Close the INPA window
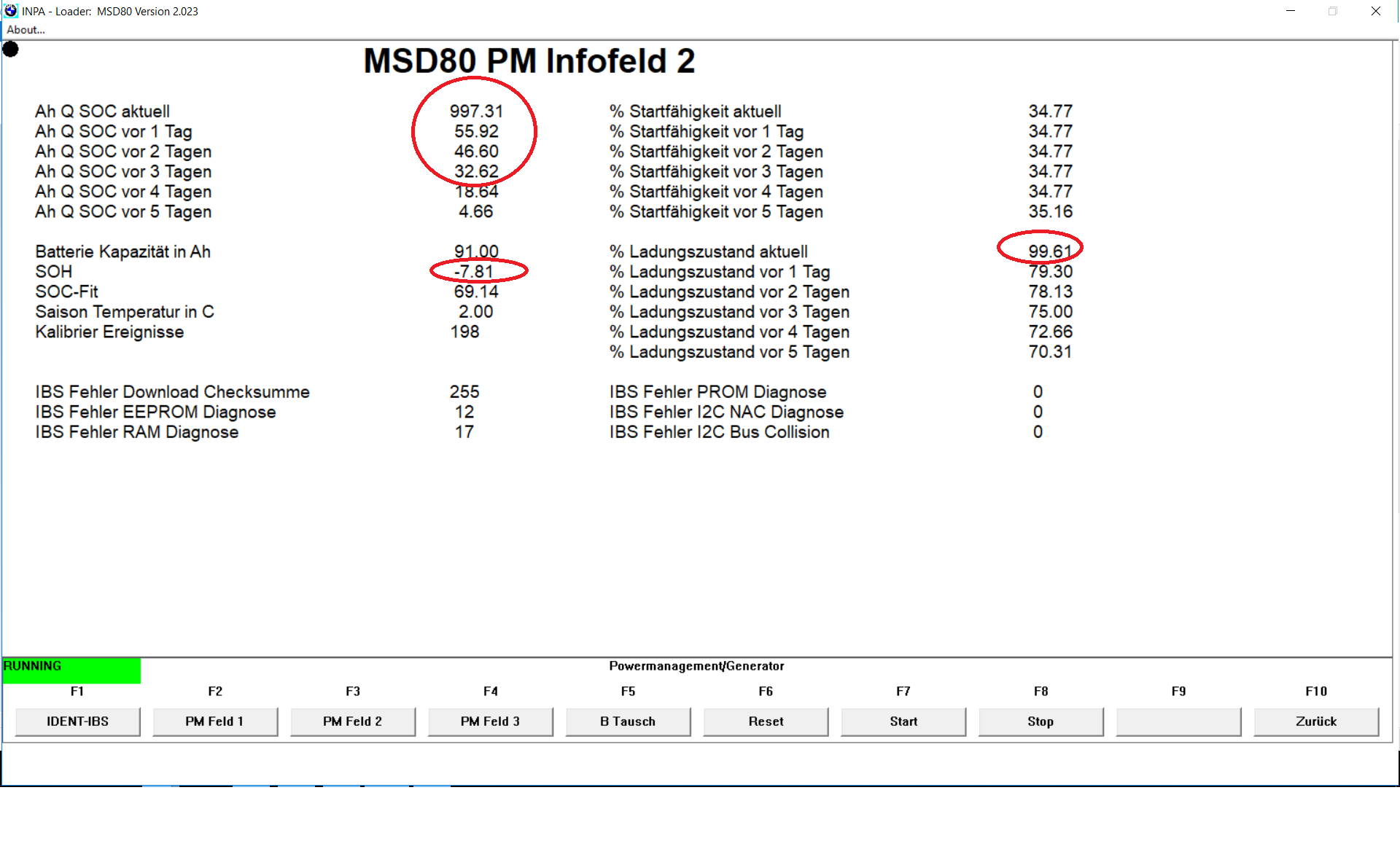 [x=1375, y=11]
